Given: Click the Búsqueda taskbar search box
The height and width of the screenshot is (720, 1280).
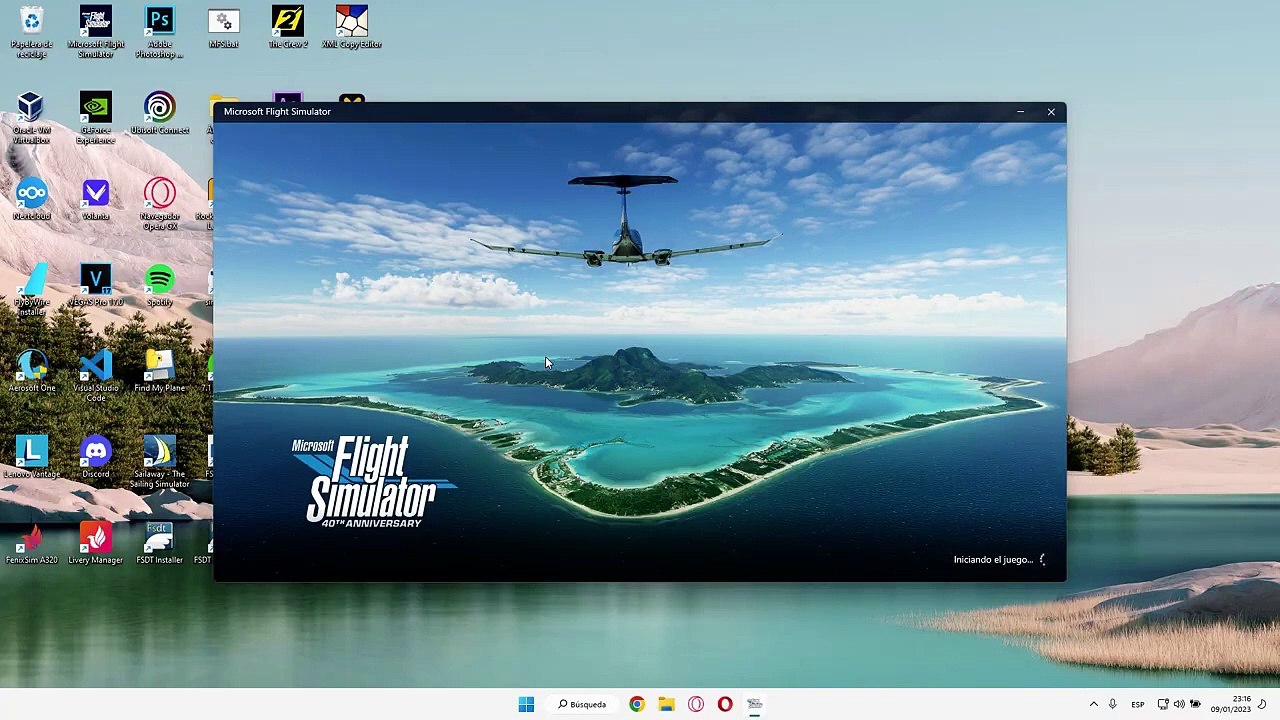Looking at the screenshot, I should pos(582,704).
